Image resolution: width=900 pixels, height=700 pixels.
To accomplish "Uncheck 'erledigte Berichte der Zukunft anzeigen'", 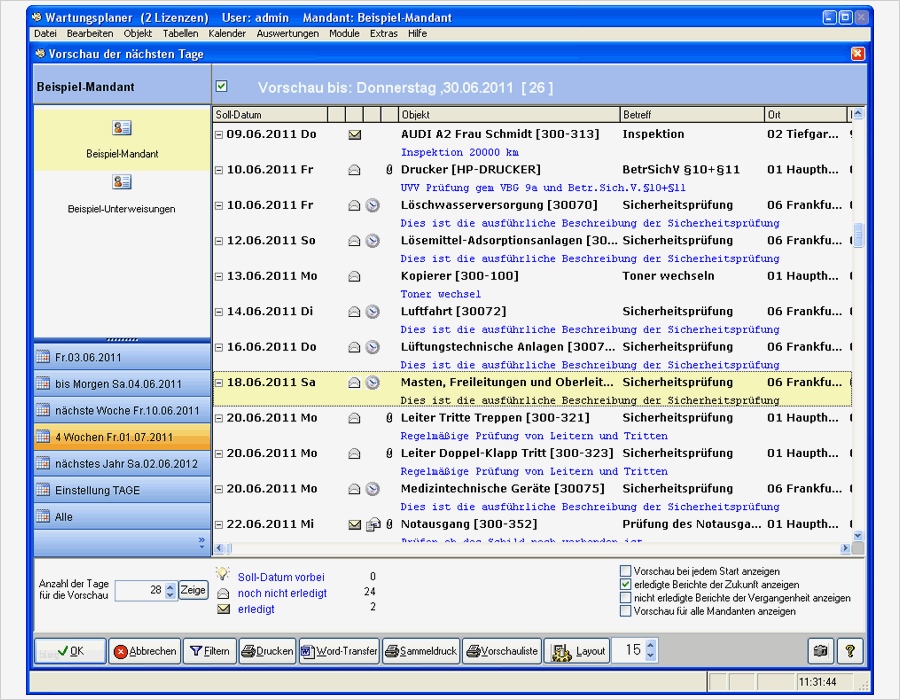I will [625, 585].
